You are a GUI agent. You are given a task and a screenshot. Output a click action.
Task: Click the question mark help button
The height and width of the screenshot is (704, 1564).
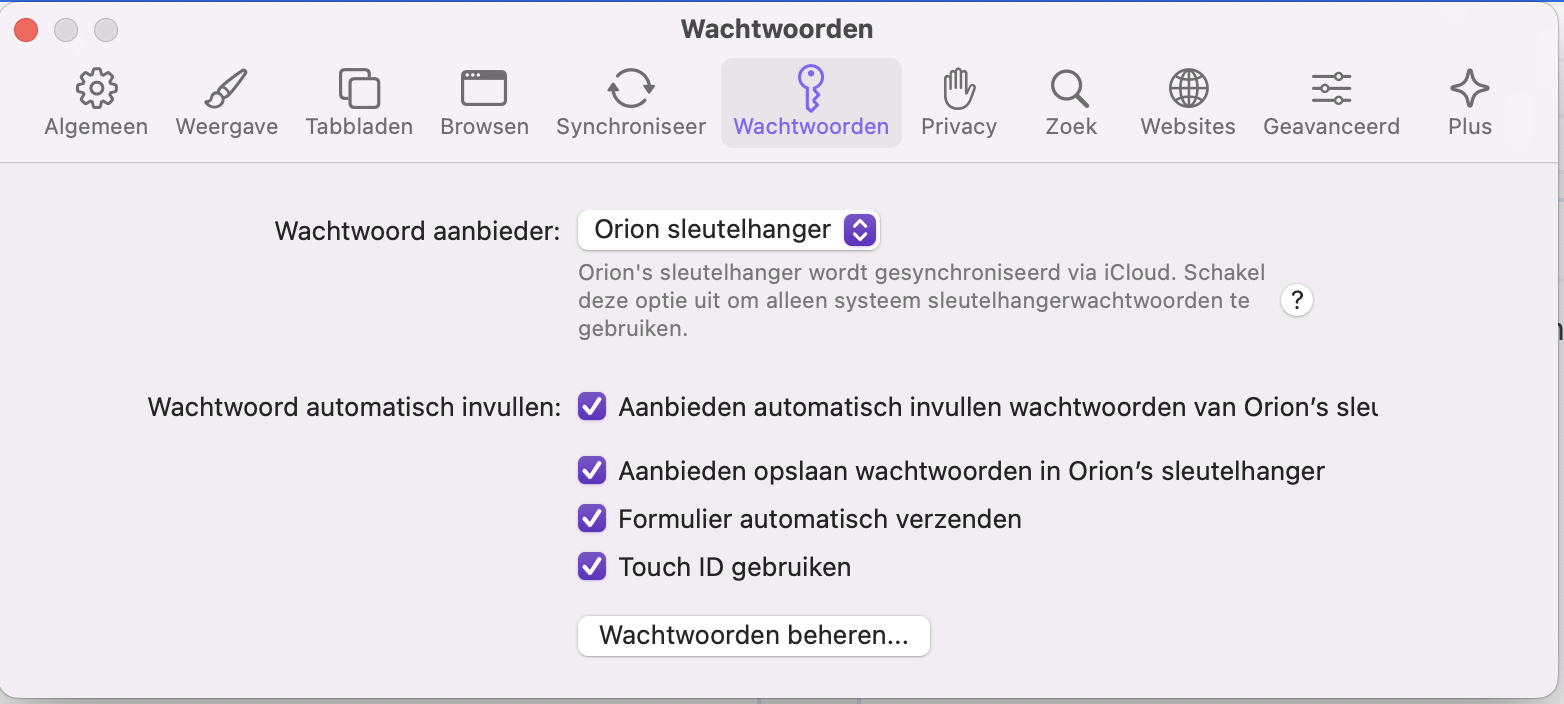1296,300
